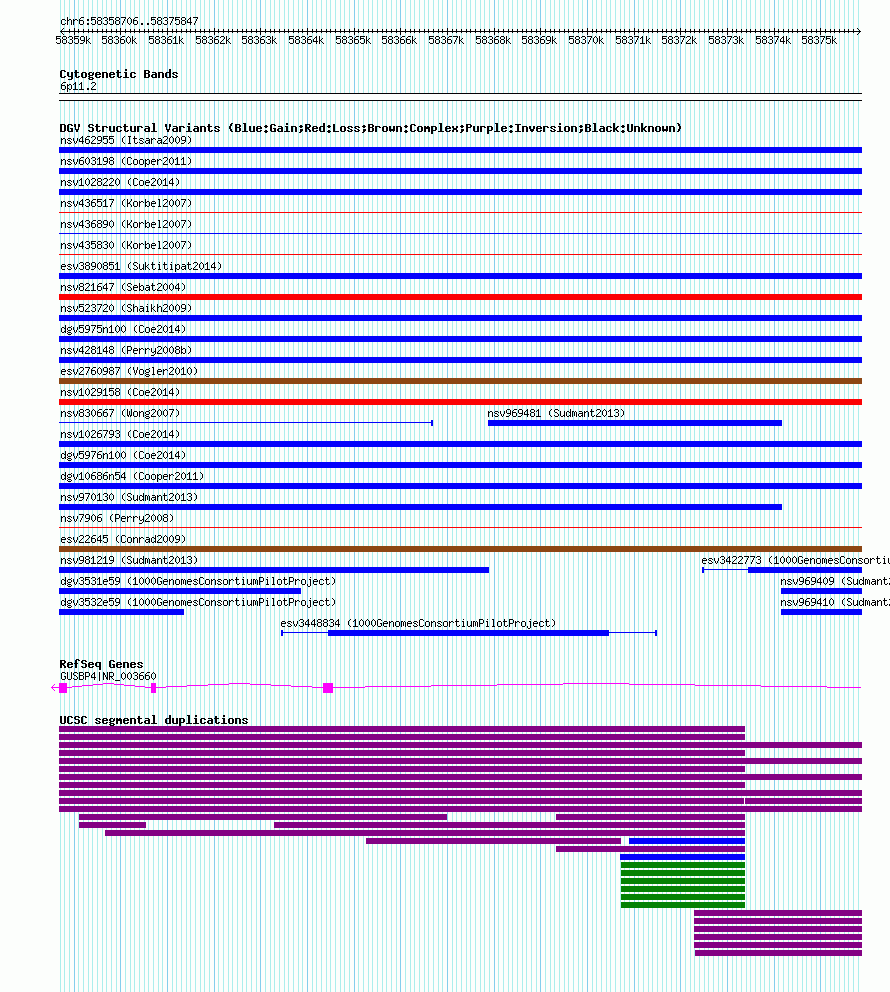Open nsv428148 (Perry2008b) label

(x=126, y=350)
